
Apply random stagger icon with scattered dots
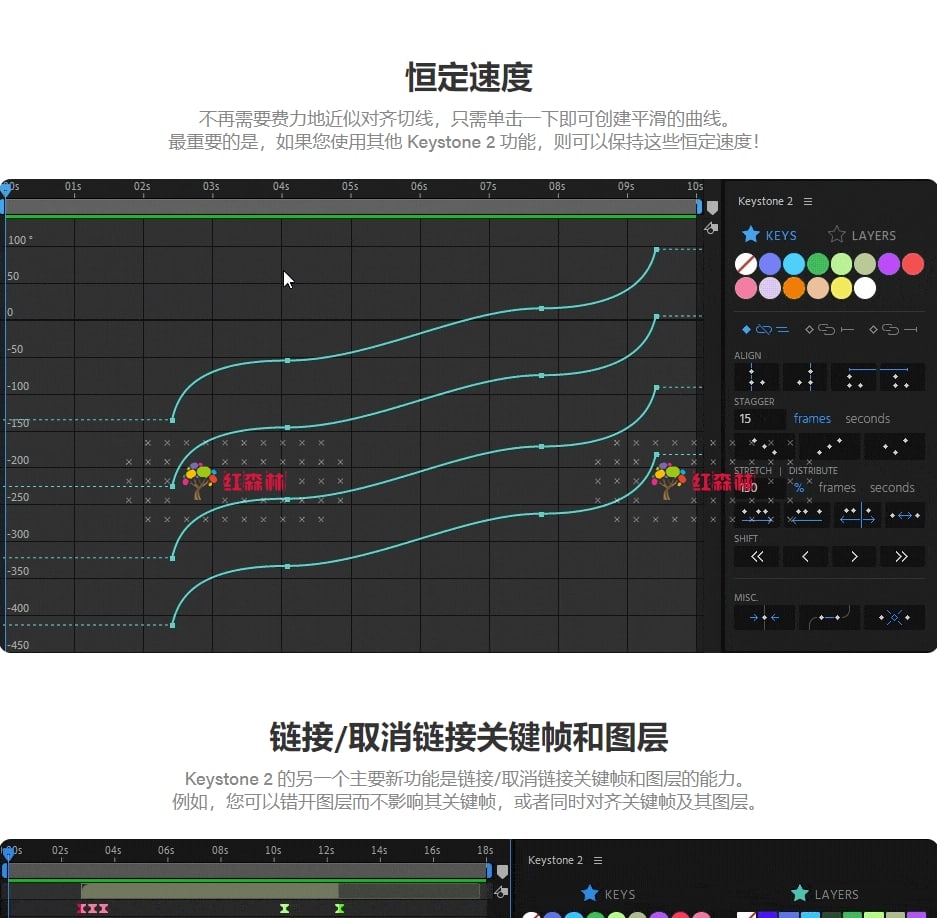895,446
